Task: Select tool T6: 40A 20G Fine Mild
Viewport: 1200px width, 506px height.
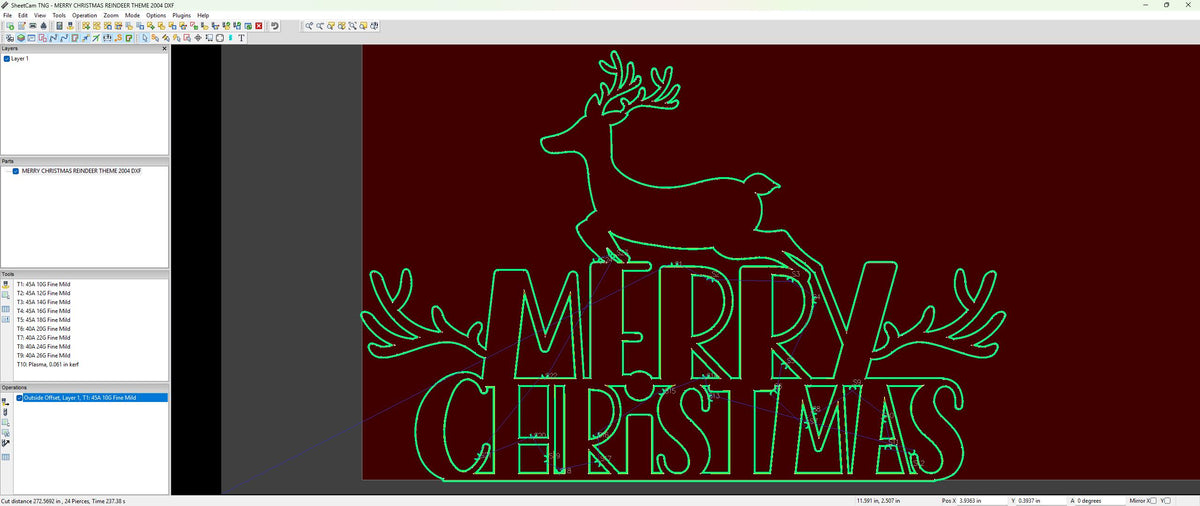Action: (x=43, y=329)
